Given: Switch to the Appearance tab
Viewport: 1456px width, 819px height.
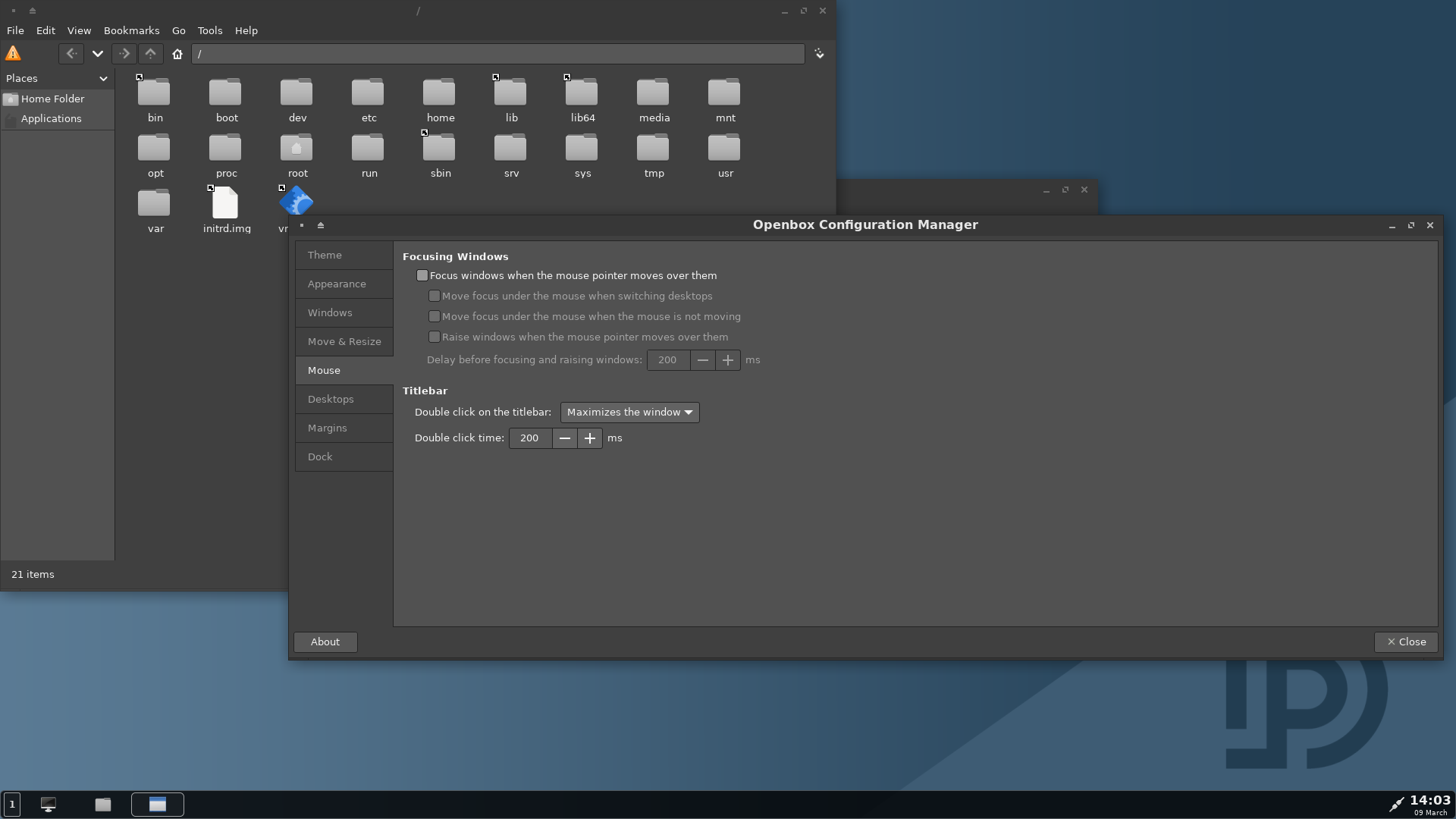Looking at the screenshot, I should (x=344, y=284).
